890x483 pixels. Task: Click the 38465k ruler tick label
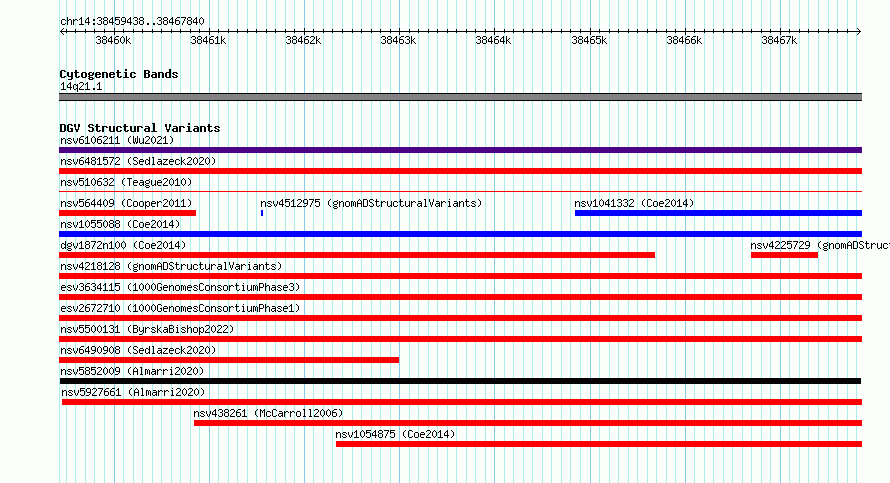[x=589, y=40]
